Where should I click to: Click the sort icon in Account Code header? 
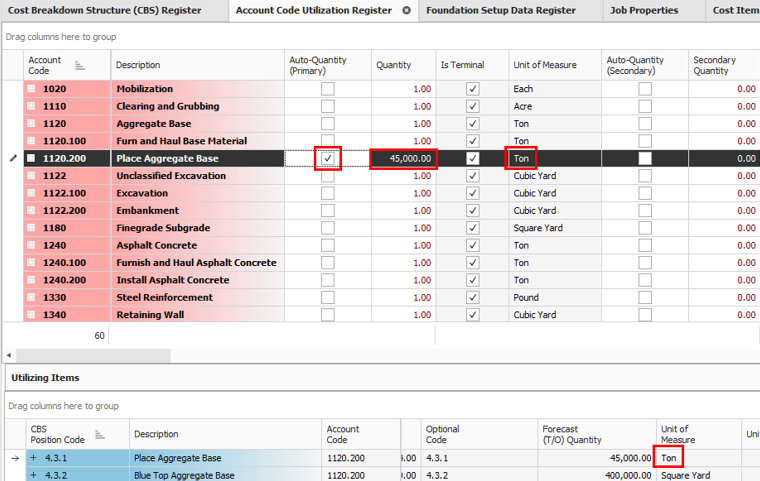click(x=80, y=66)
